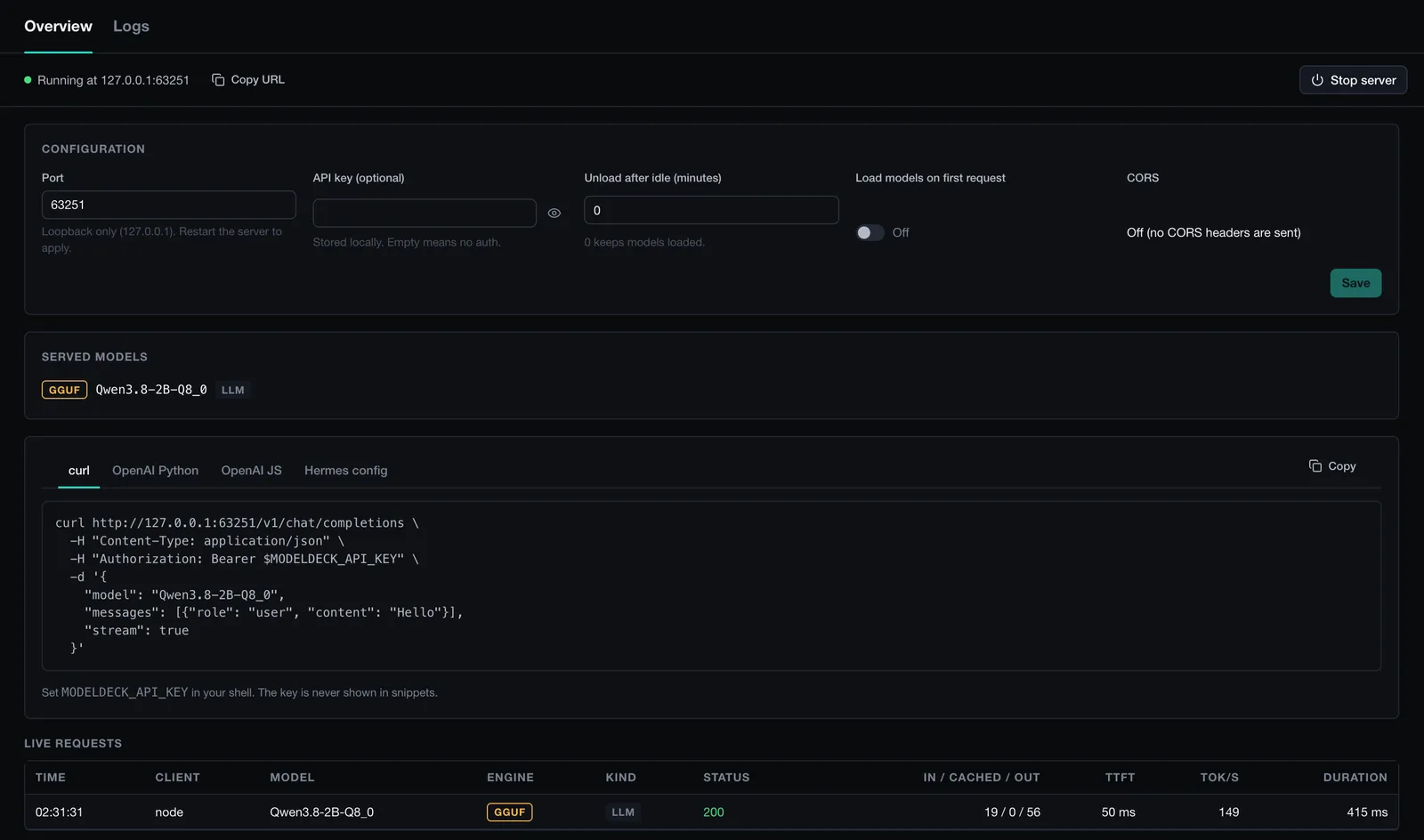Select the curl snippet tab
The width and height of the screenshot is (1424, 840).
click(79, 470)
